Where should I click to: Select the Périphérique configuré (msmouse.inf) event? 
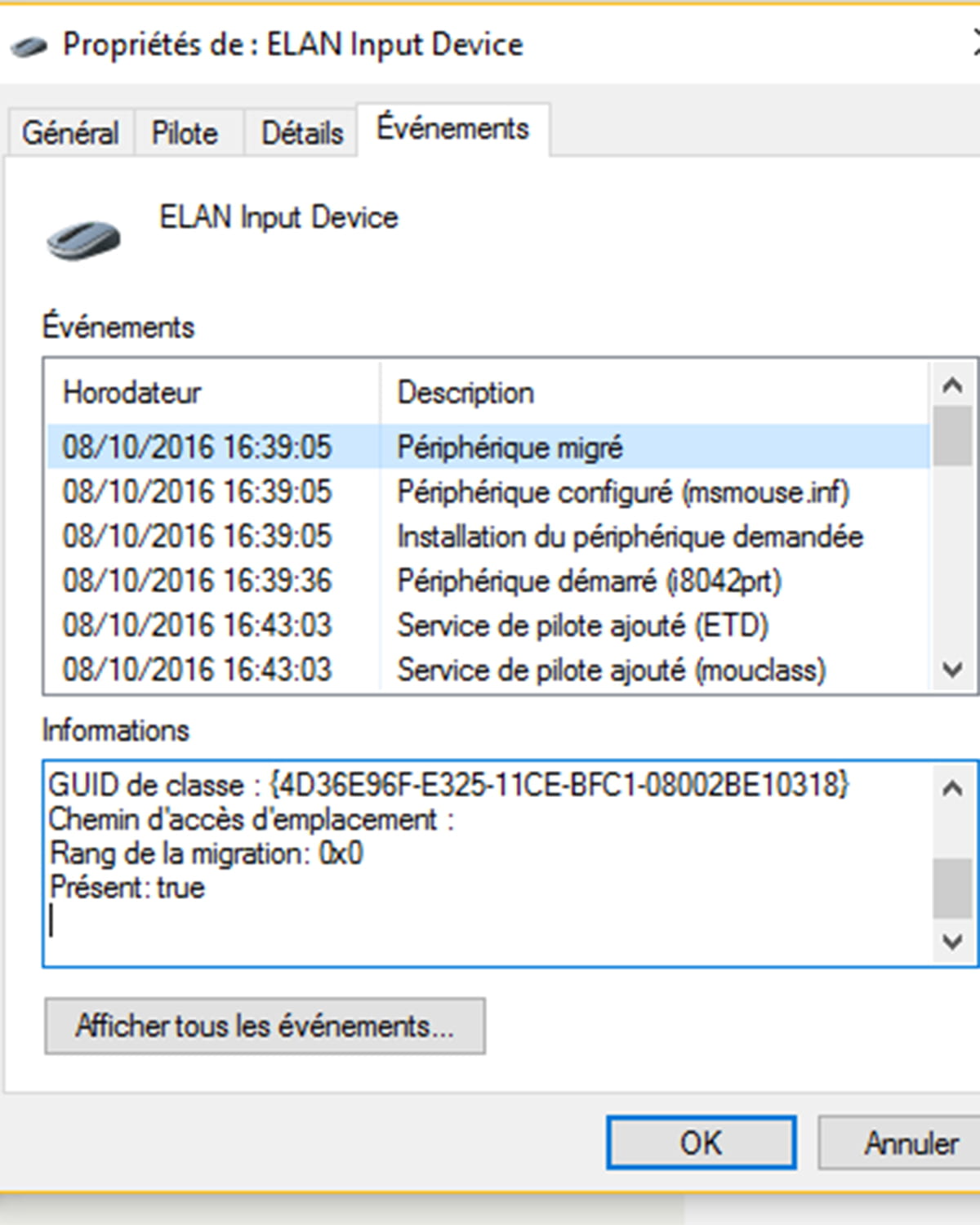tap(488, 492)
